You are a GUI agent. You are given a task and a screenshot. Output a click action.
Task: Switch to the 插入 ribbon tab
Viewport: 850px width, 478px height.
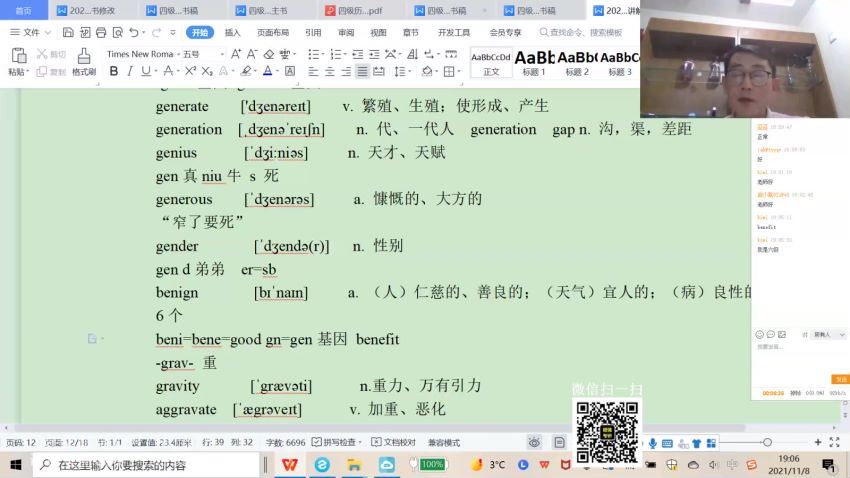233,33
